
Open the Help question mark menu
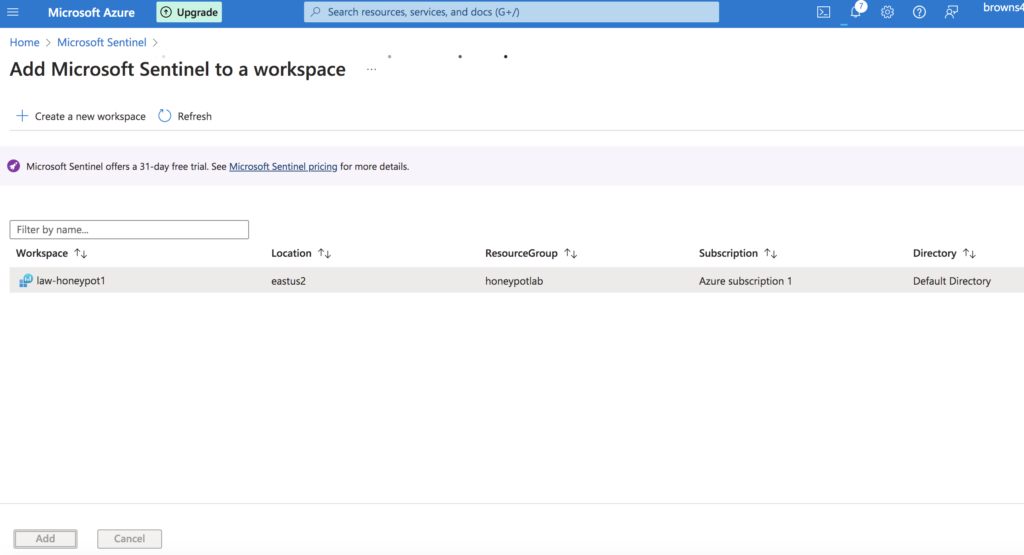click(919, 12)
